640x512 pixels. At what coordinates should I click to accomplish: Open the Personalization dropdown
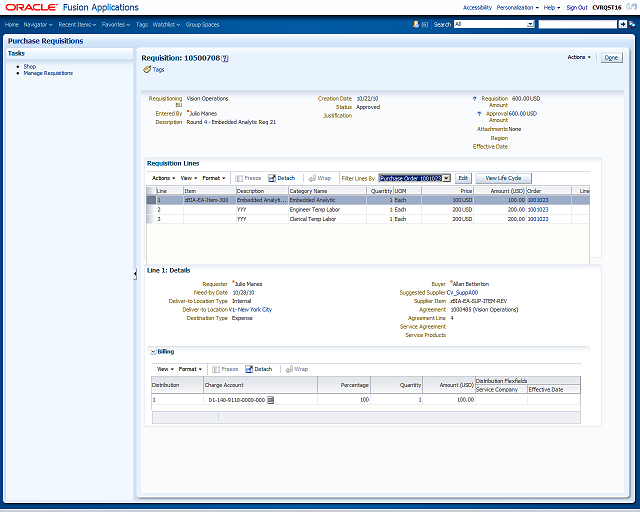(x=518, y=7)
